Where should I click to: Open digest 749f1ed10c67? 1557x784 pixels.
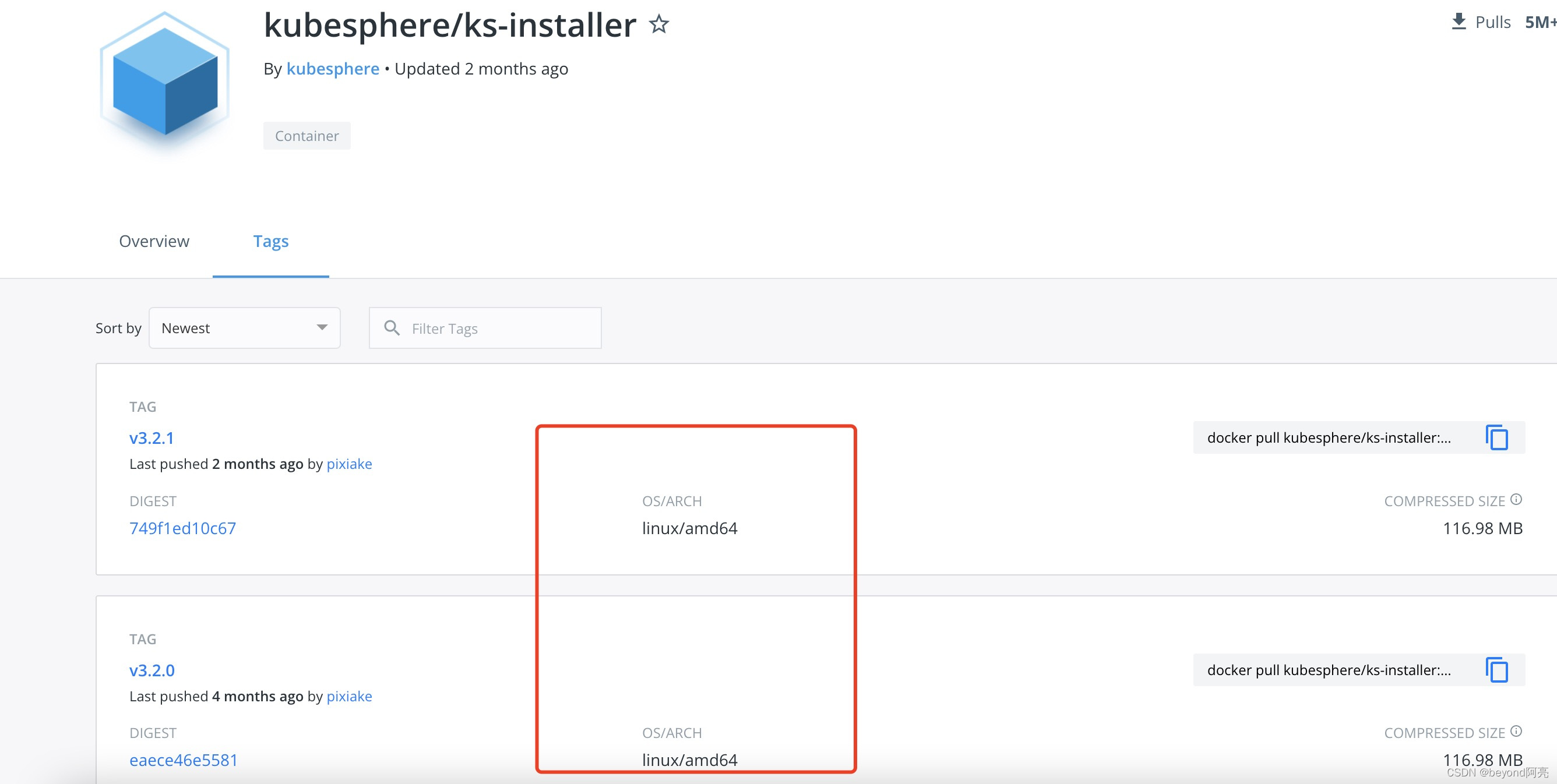182,528
